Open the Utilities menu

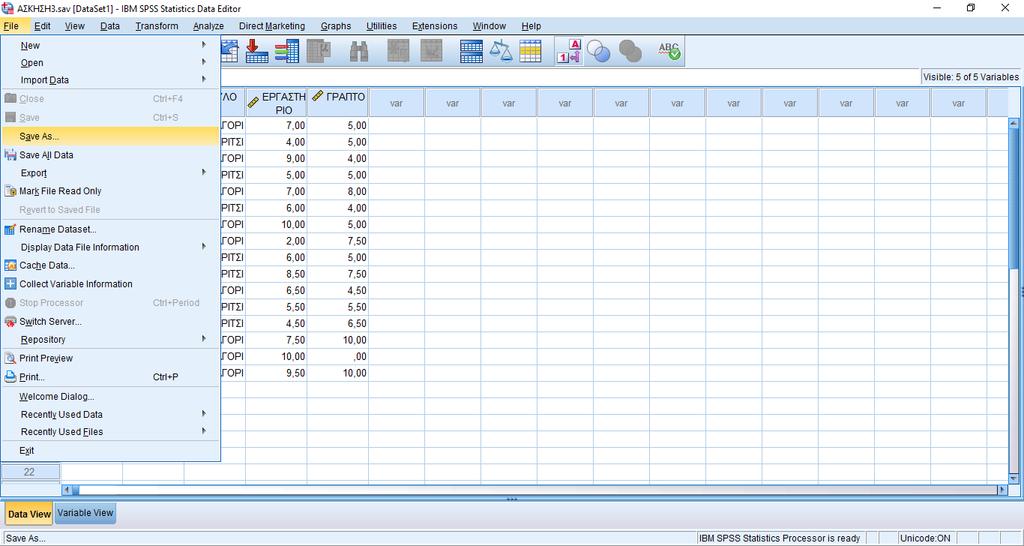point(381,26)
